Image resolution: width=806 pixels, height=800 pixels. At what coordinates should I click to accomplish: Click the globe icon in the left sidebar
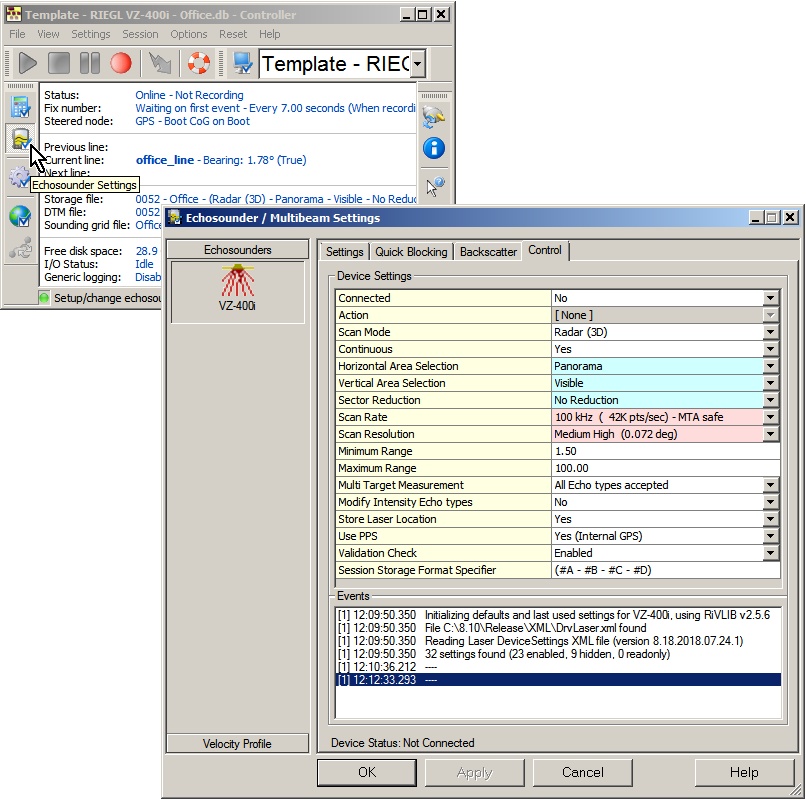coord(20,215)
